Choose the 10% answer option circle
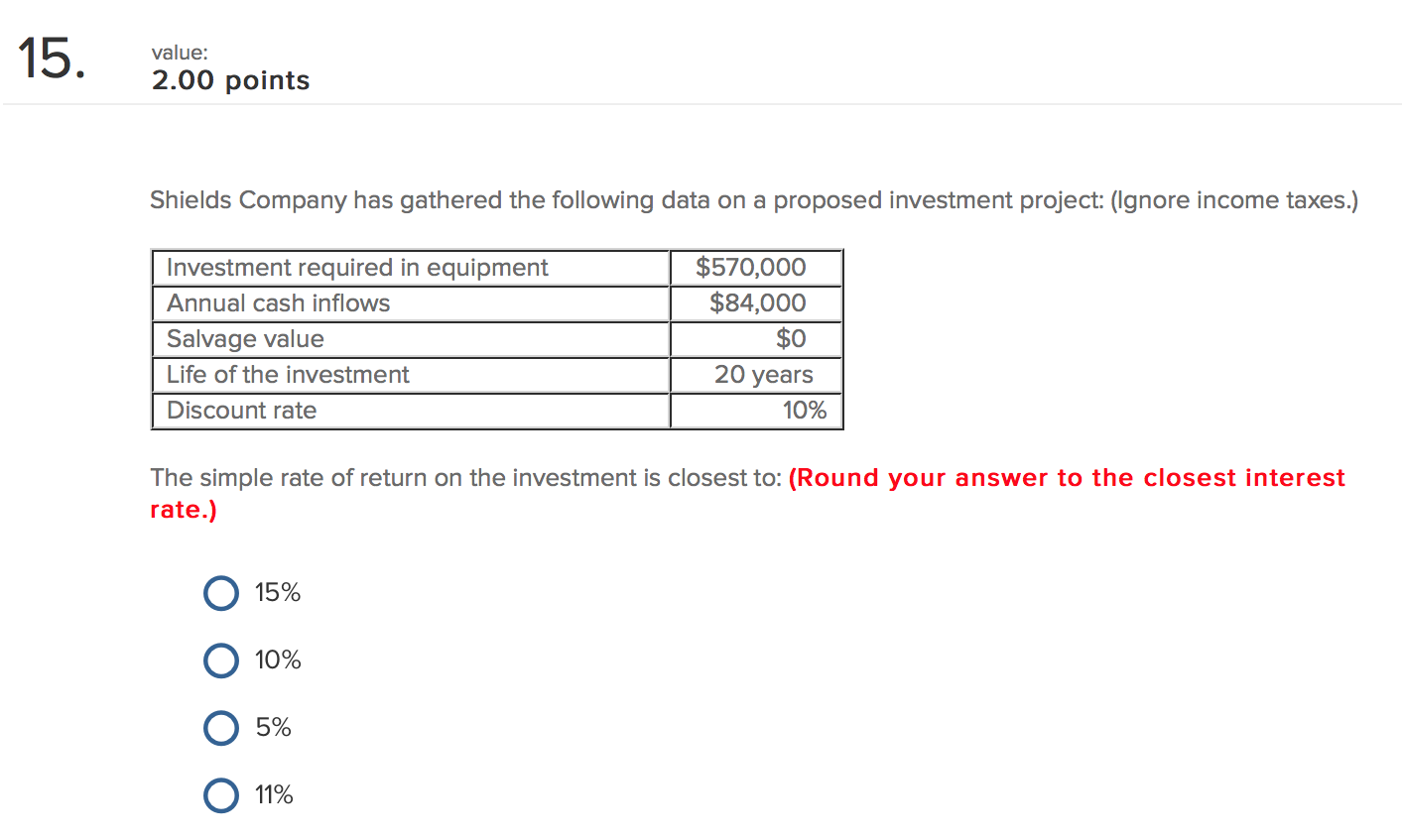The width and height of the screenshot is (1402, 840). 221,660
